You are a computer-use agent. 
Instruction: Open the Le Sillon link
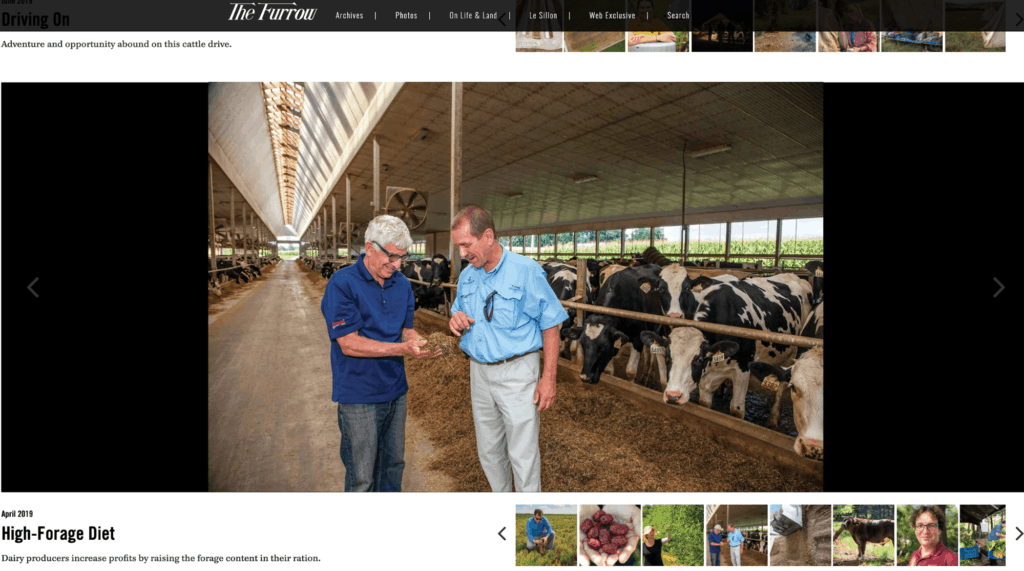pos(543,15)
